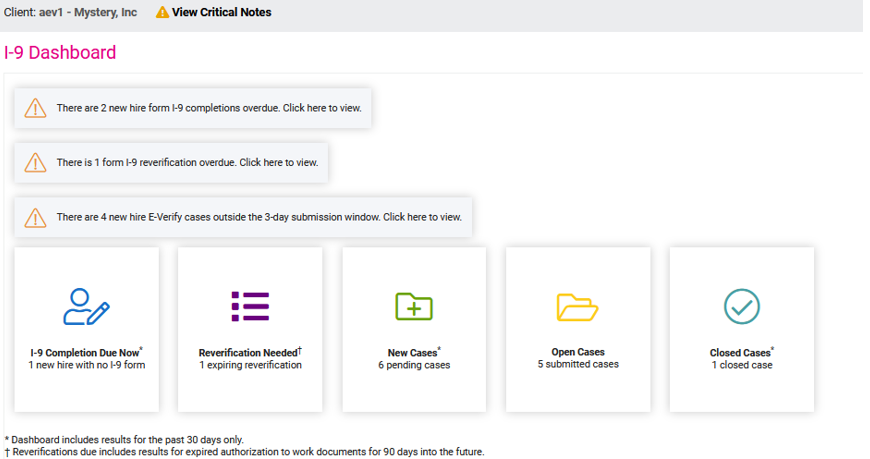
Task: Click '1 new hire with no I-9 form' text
Action: (87, 365)
